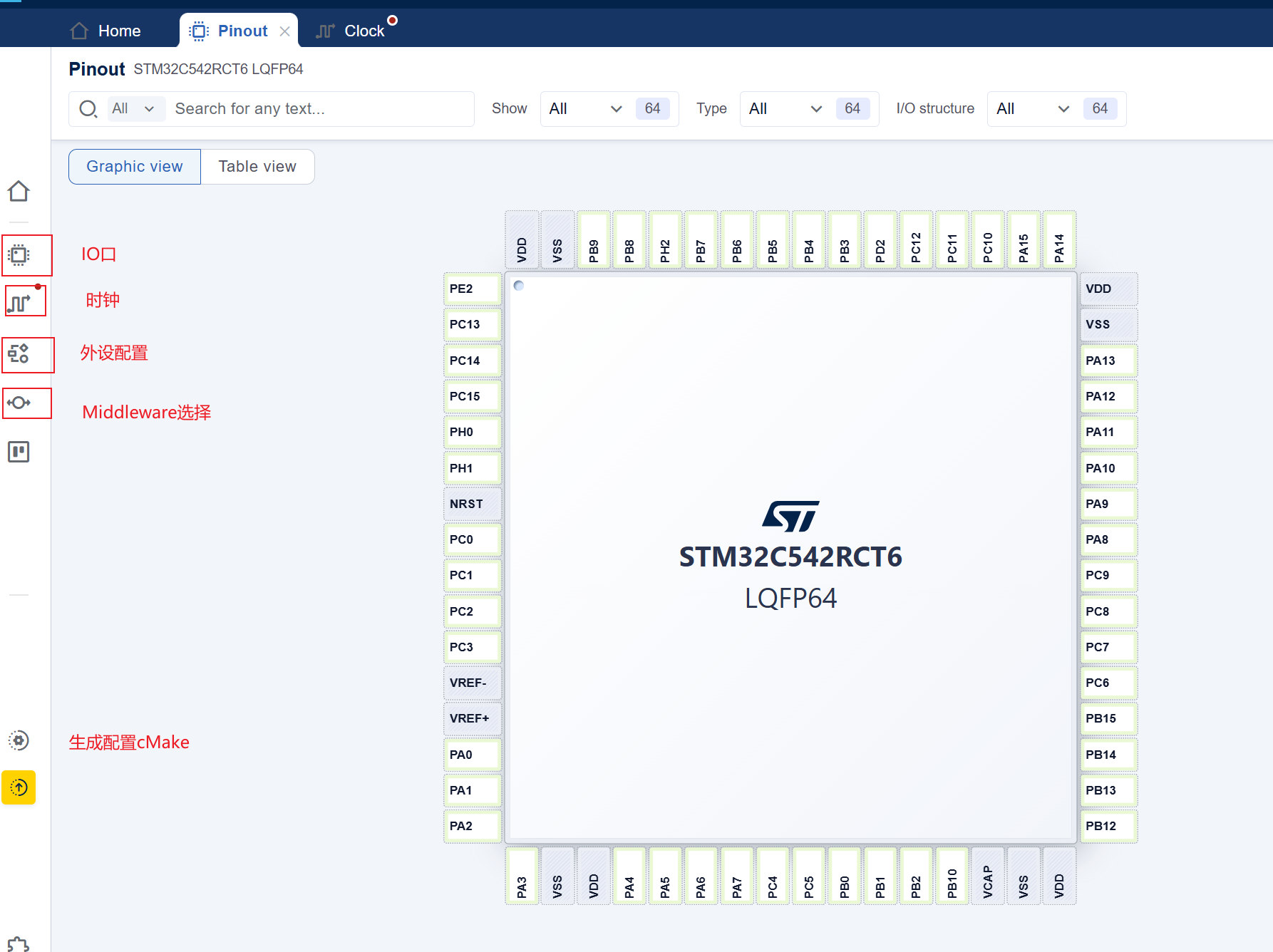Screen dimensions: 1273x952
Task: Click pin PA2
Action: point(473,826)
